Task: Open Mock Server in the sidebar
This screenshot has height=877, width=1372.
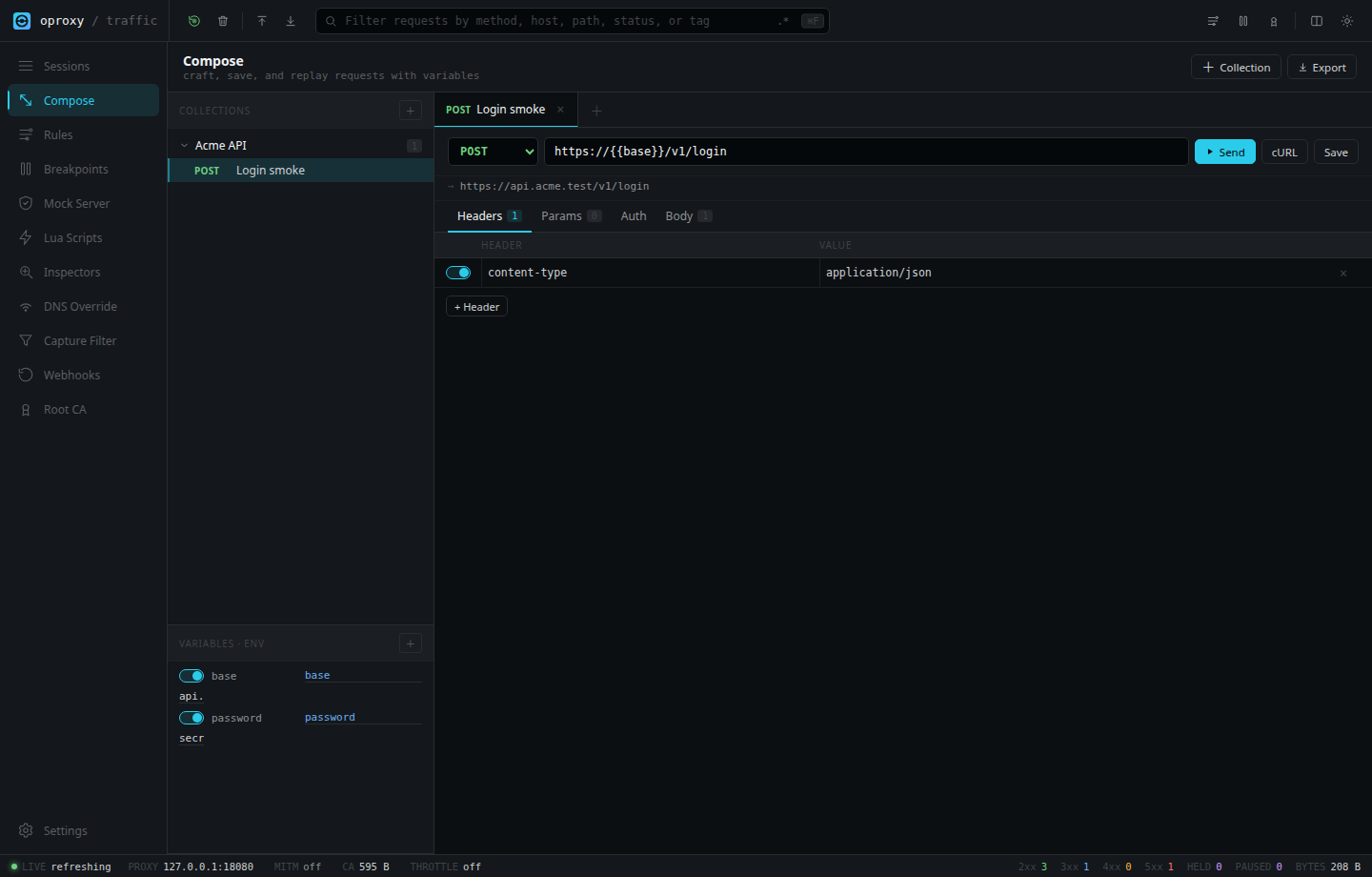Action: click(x=83, y=203)
